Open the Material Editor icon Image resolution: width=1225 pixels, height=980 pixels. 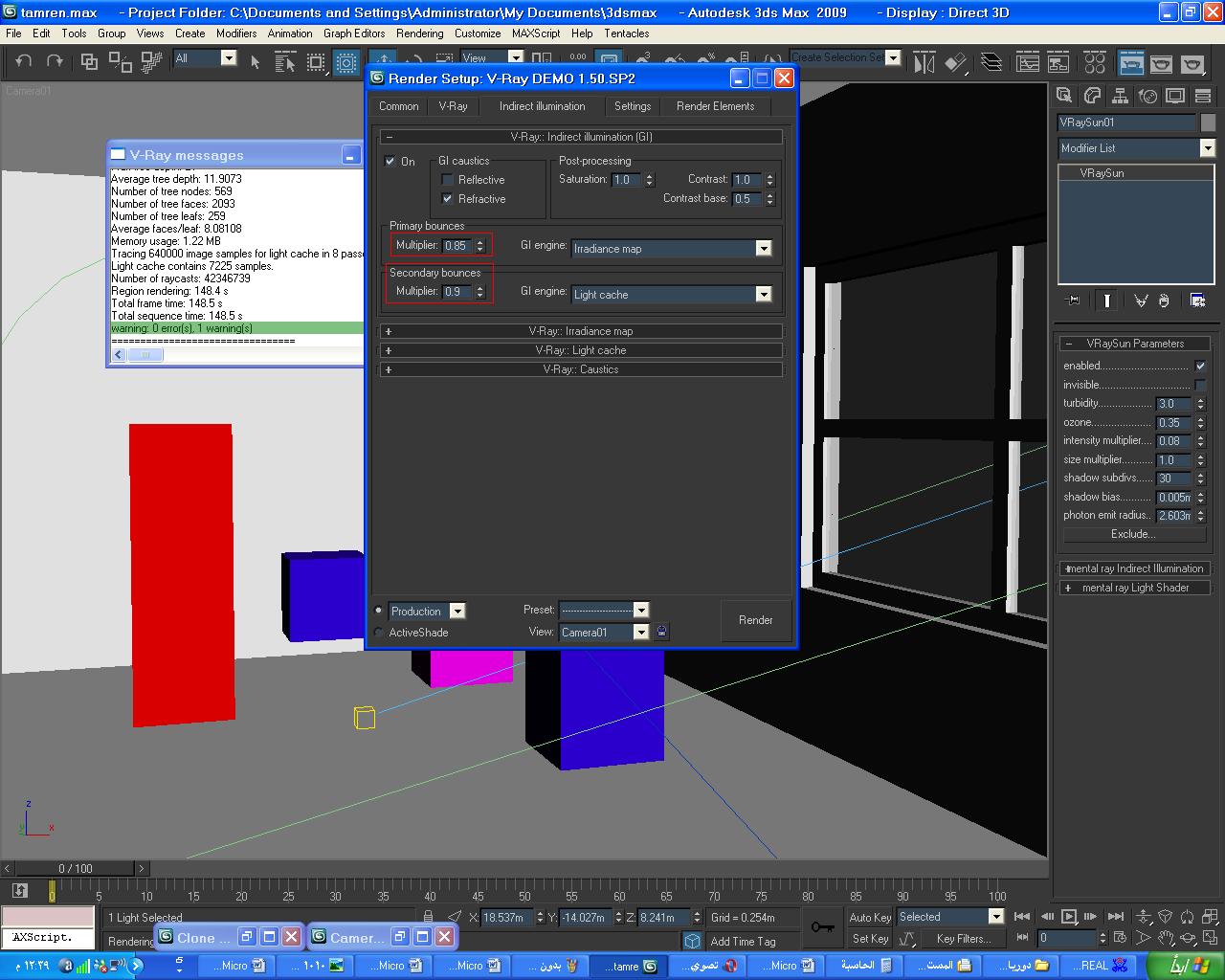point(1095,63)
